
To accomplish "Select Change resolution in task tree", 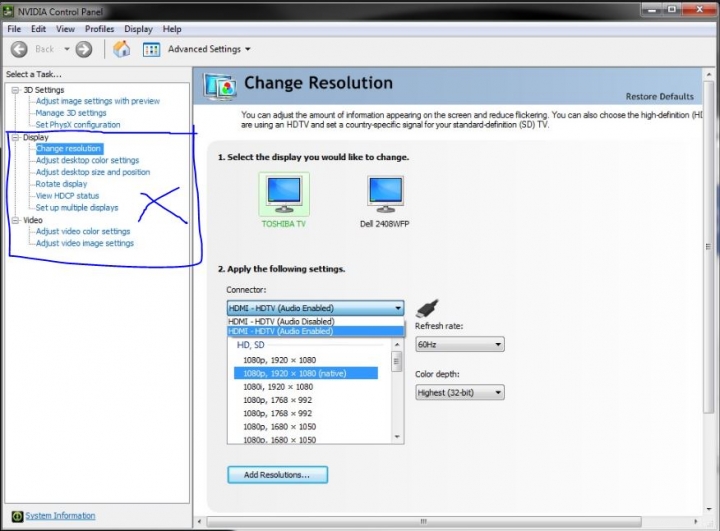I will click(x=68, y=148).
